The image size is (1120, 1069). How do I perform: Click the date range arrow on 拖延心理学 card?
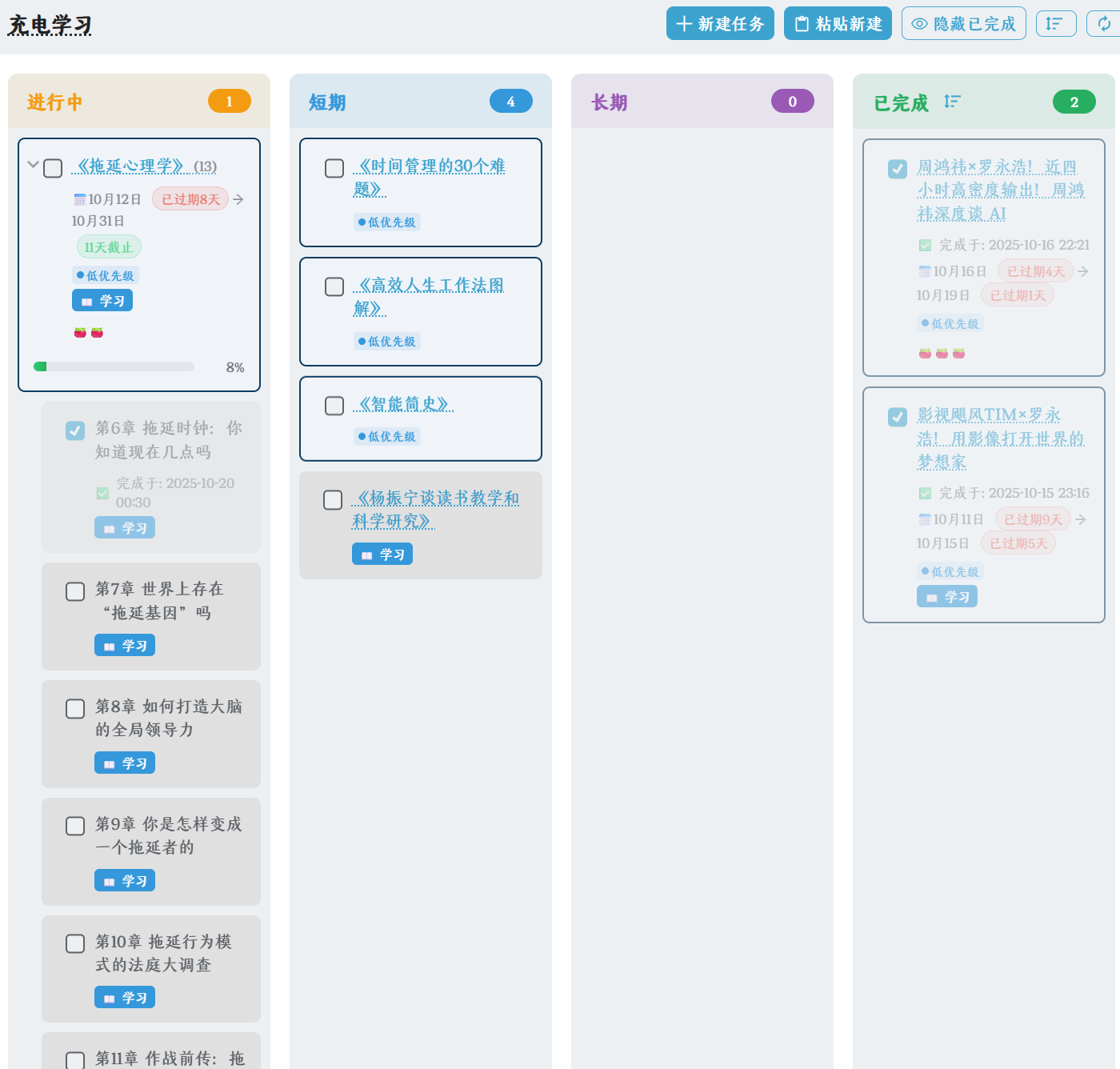[238, 199]
